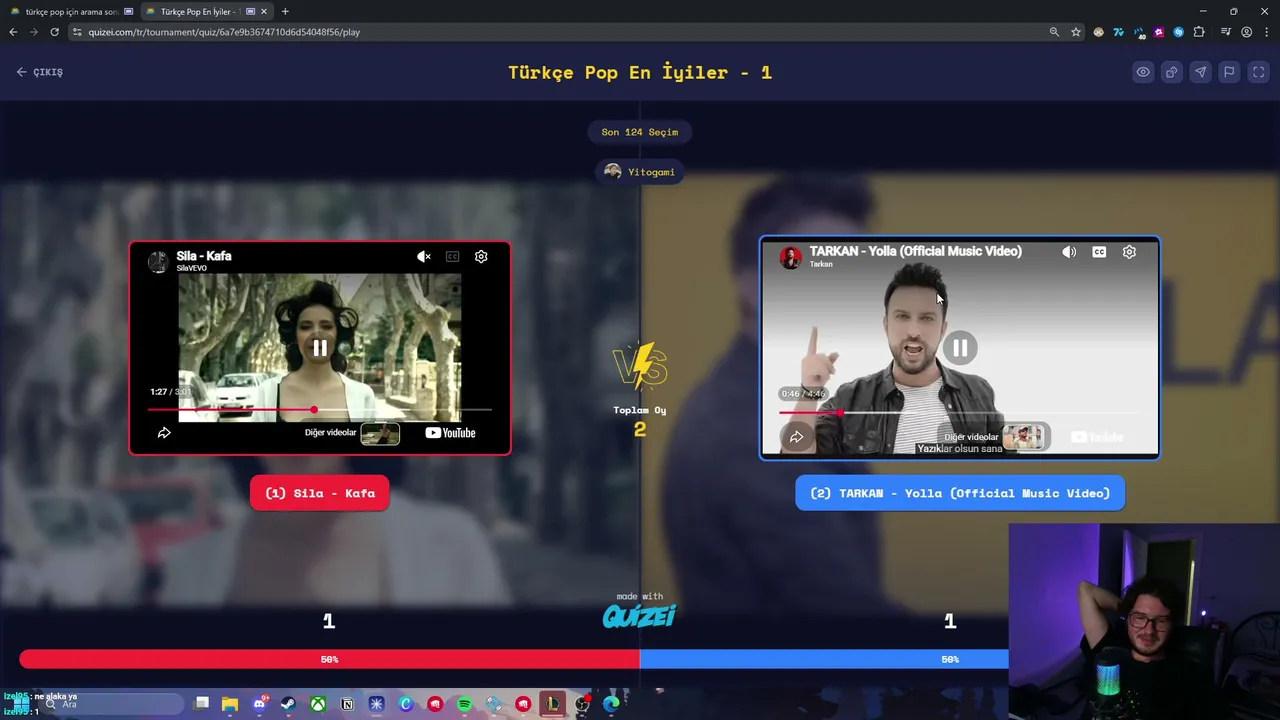The width and height of the screenshot is (1280, 720).
Task: Open Notion from the taskbar
Action: point(347,704)
